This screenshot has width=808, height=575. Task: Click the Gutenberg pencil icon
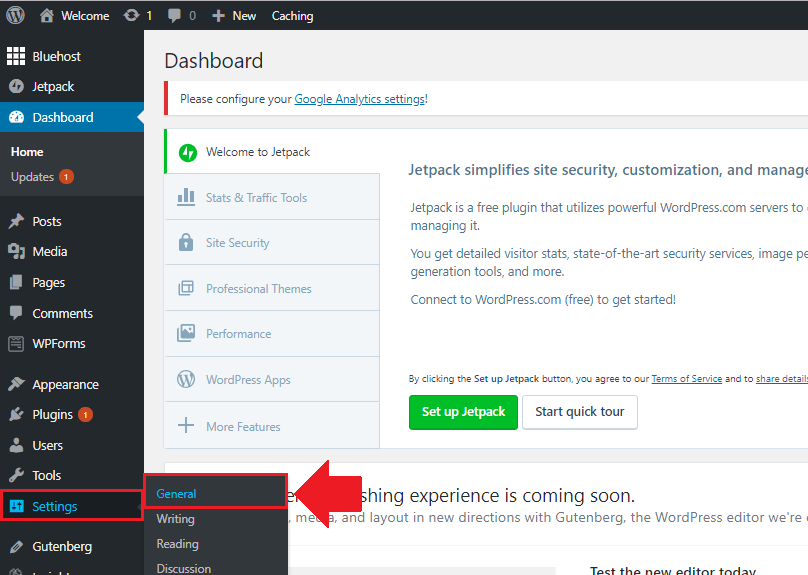(x=16, y=547)
